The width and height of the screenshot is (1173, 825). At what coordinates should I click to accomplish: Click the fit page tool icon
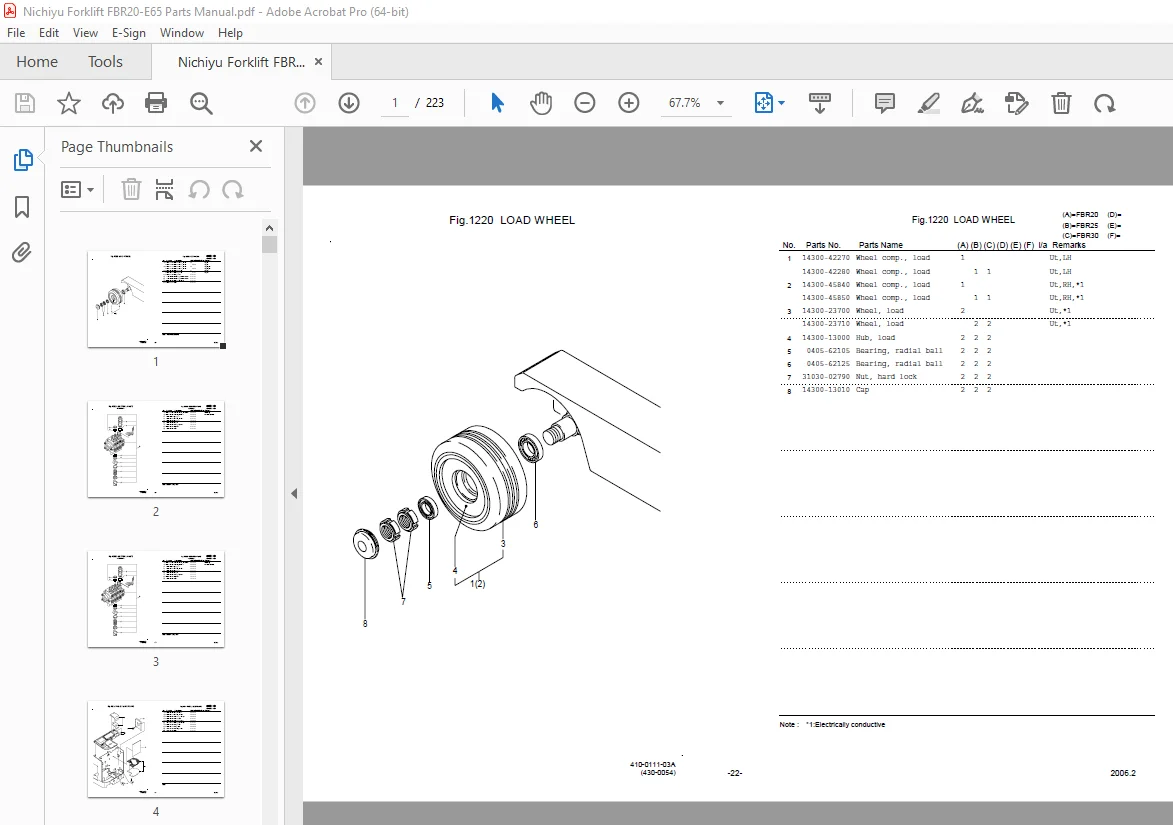point(764,103)
